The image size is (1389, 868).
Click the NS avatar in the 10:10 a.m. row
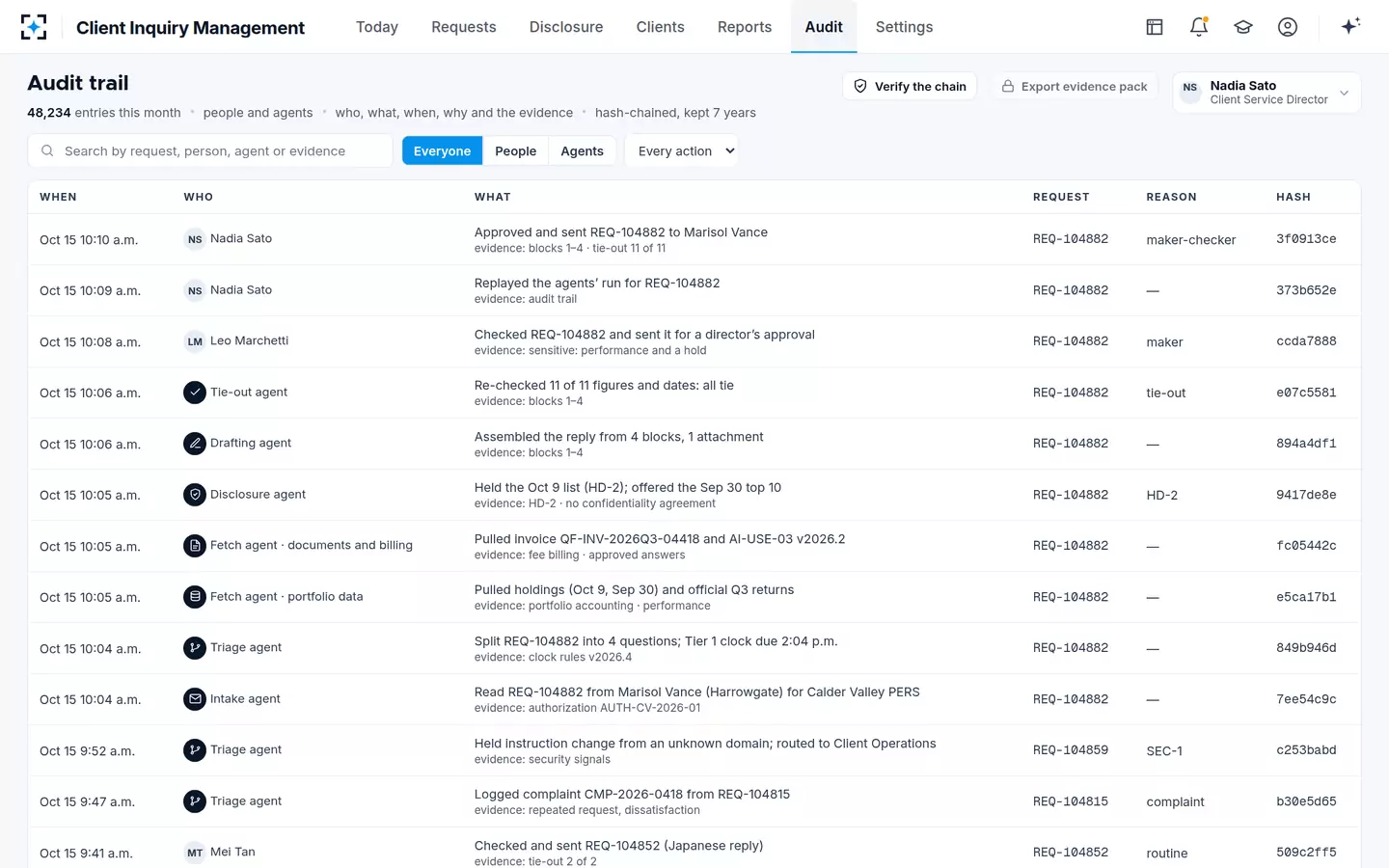tap(195, 239)
